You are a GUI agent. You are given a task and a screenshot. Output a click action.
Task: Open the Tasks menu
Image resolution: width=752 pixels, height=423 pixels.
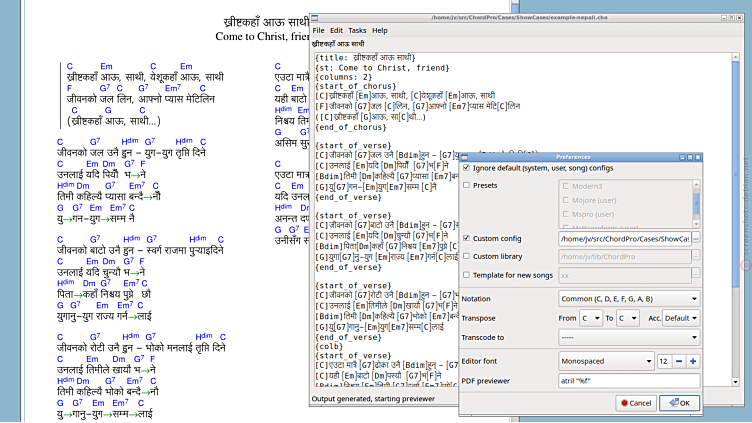(357, 31)
